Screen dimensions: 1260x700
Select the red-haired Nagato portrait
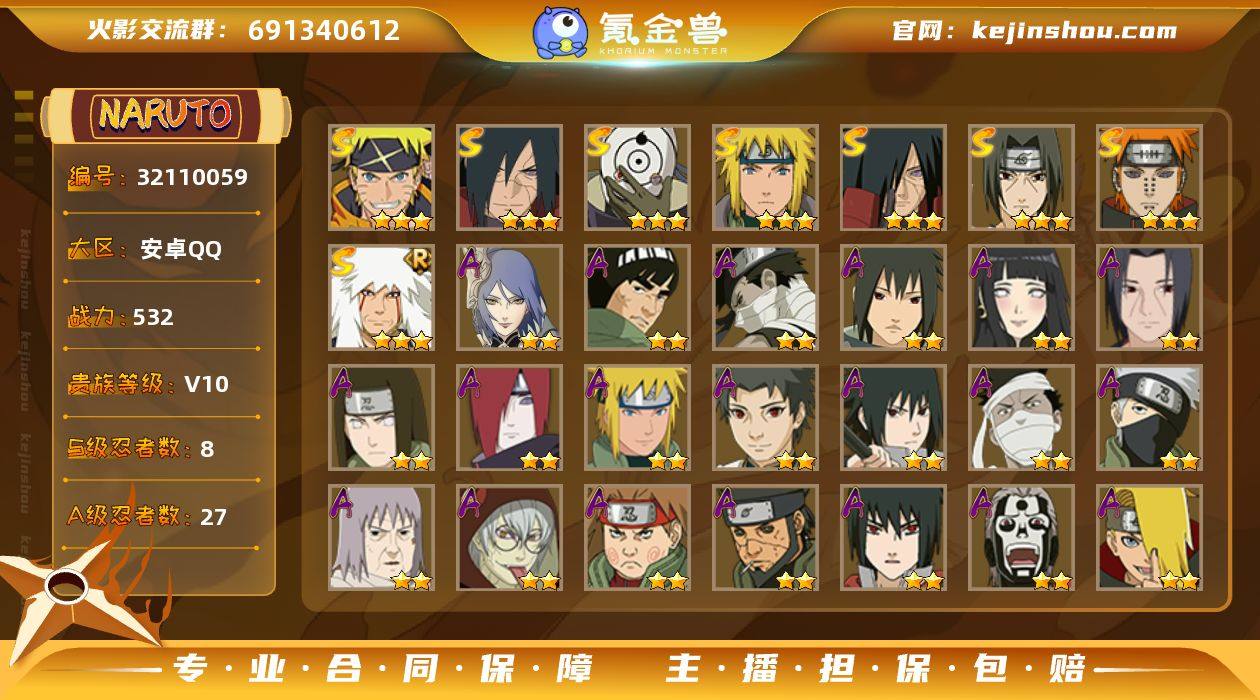pos(509,418)
